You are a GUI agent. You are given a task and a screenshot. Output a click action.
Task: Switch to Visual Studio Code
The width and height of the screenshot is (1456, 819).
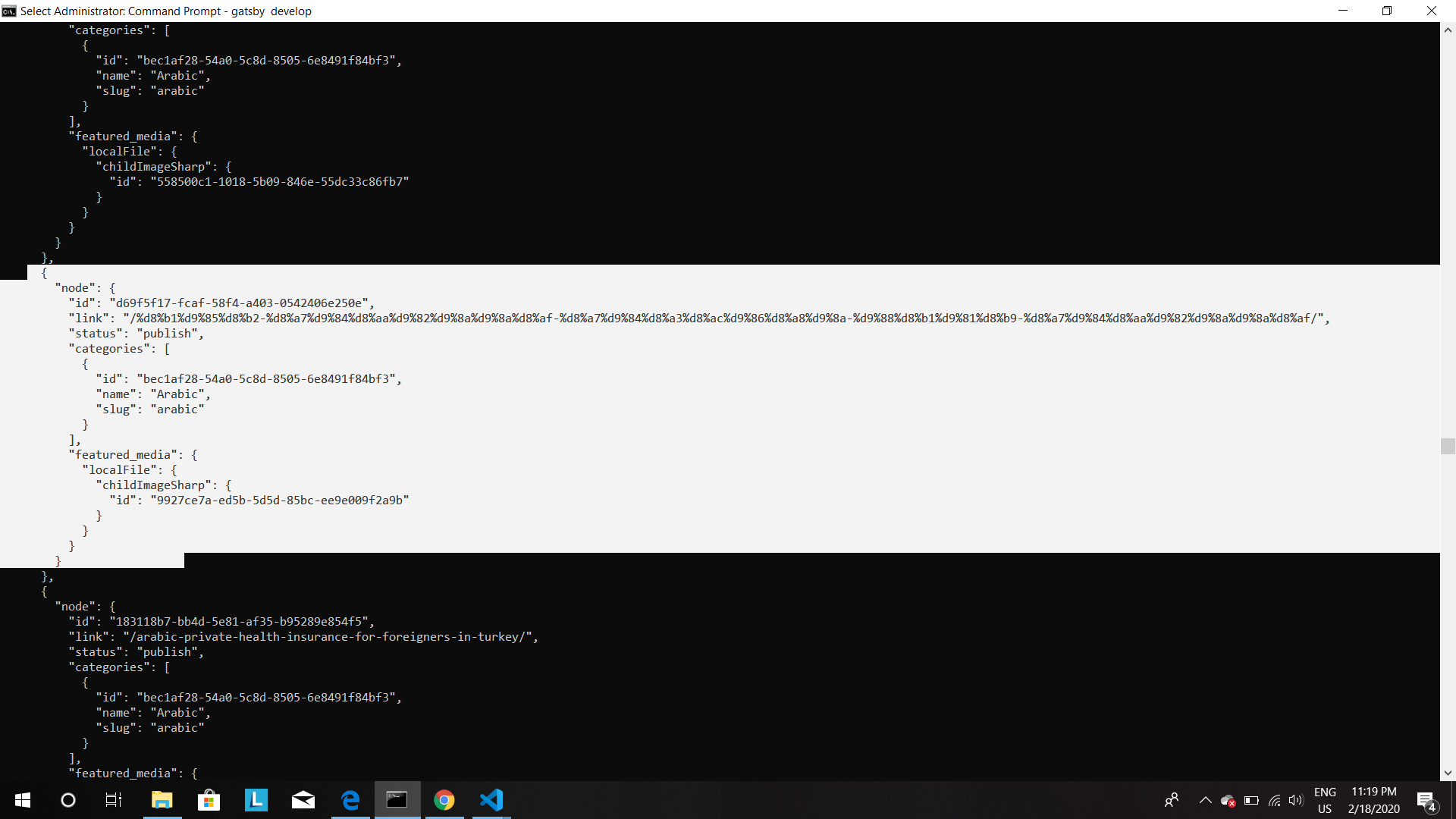[491, 800]
